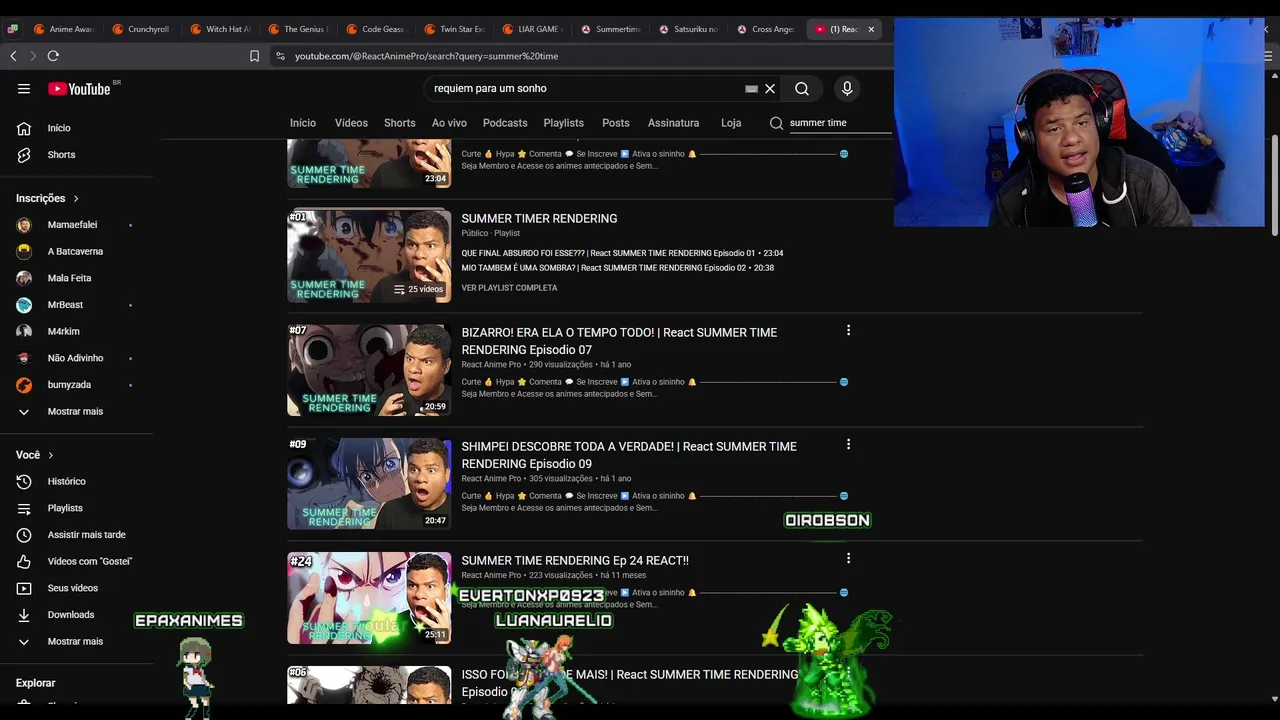Screen dimensions: 1280x720
Task: Open Episodio 02 link in playlist card
Action: pos(617,268)
